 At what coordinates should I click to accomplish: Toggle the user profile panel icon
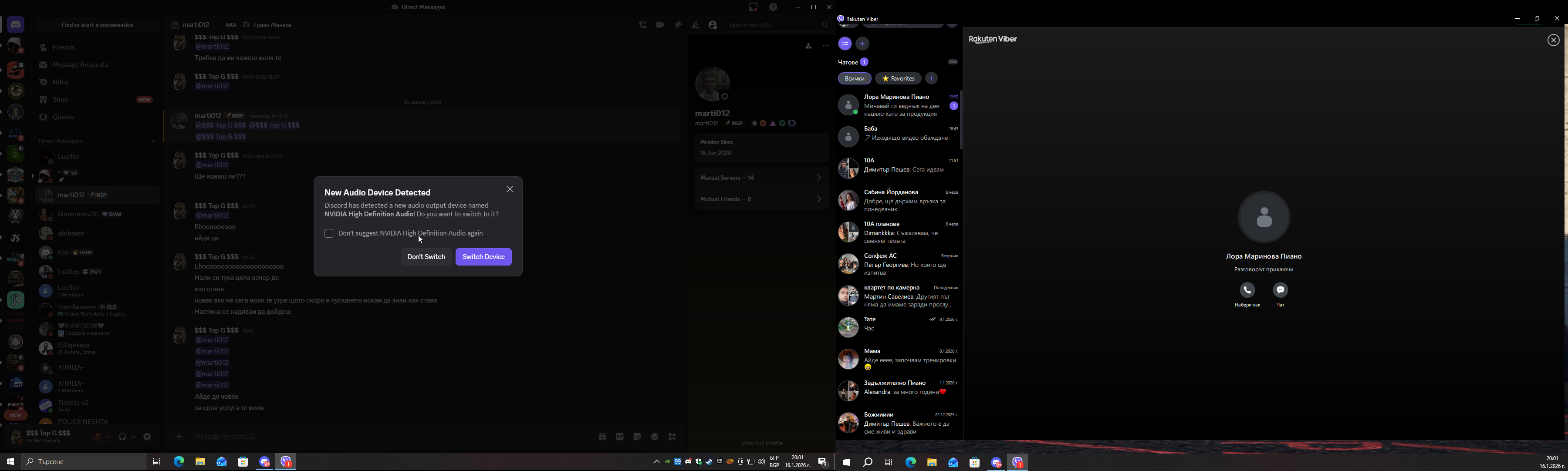tap(713, 25)
